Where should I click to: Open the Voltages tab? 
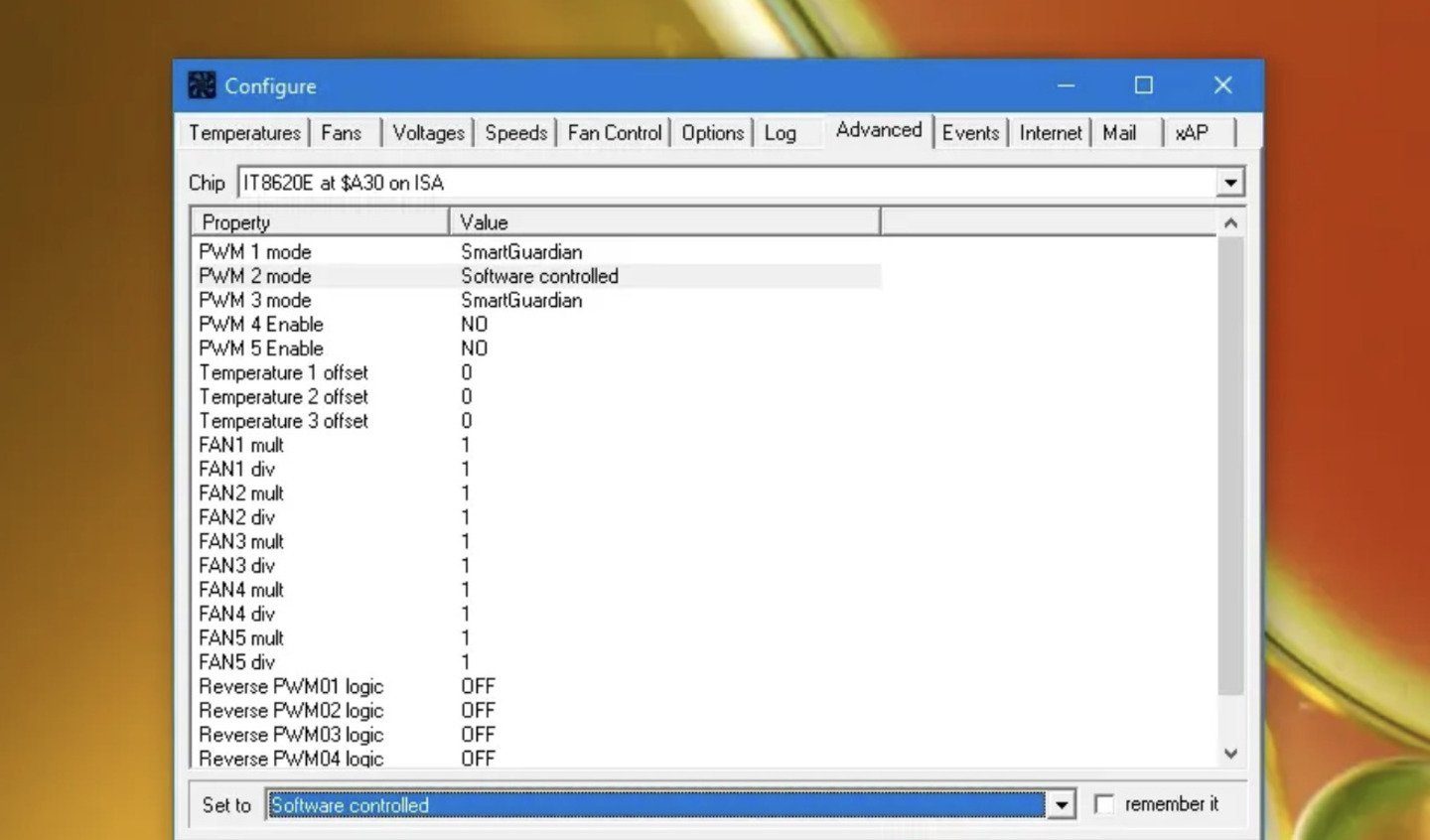pos(428,133)
